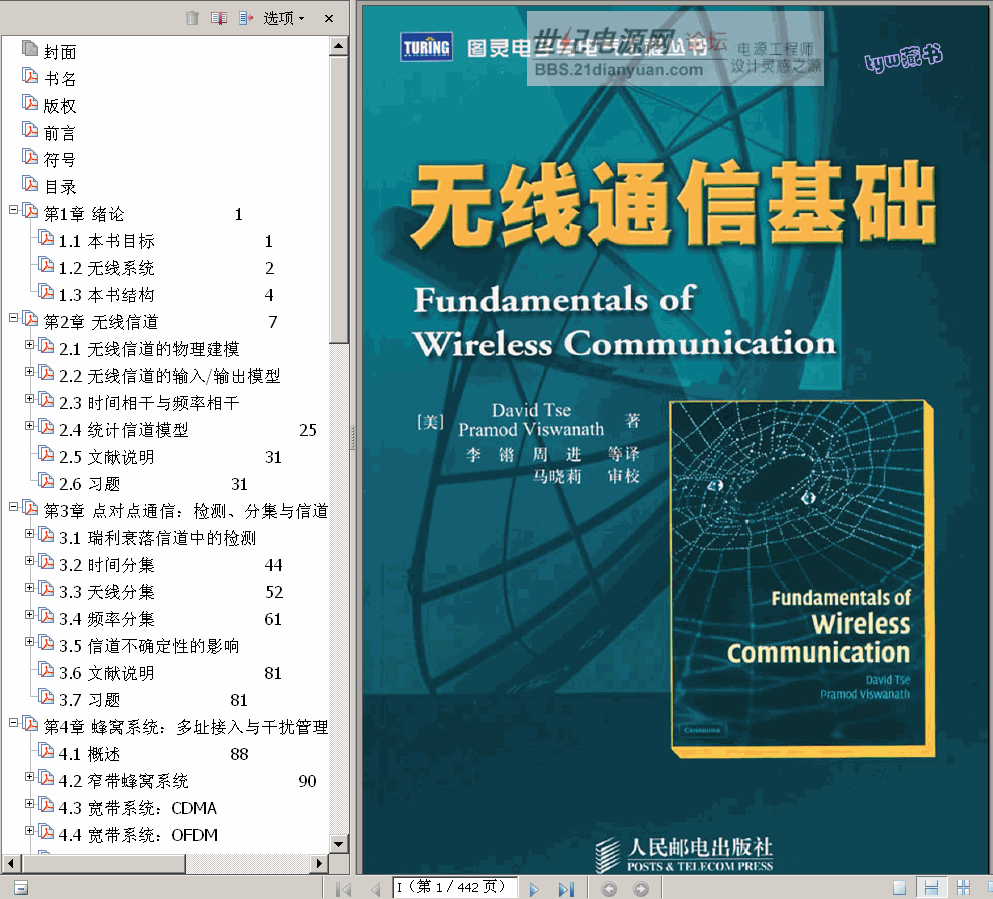The image size is (993, 899).
Task: Click the bookmarks panel scroll down arrow
Action: coord(339,844)
